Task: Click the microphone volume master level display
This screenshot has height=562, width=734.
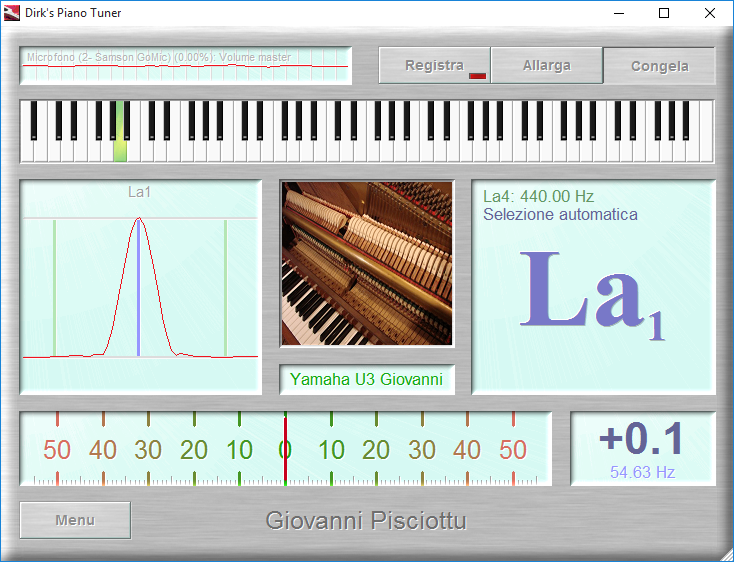Action: coord(185,66)
